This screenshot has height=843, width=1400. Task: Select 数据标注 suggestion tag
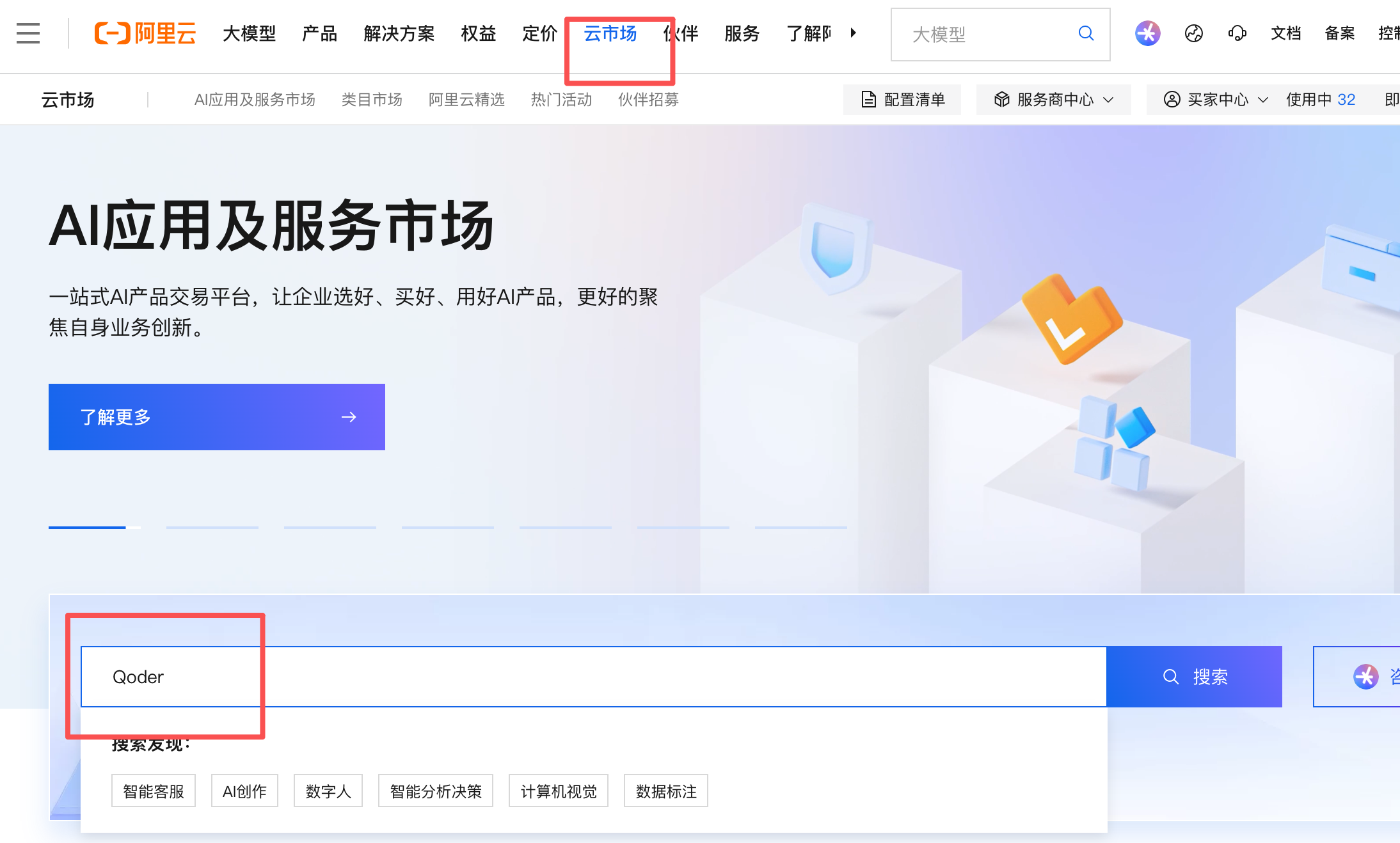(x=666, y=791)
